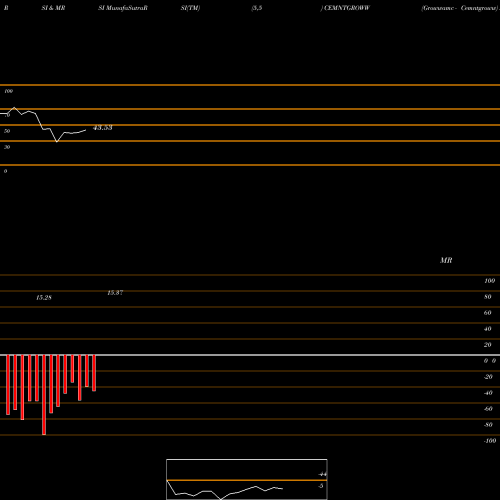Click the 80 label on the MR axis
The width and height of the screenshot is (500, 500).
click(488, 297)
